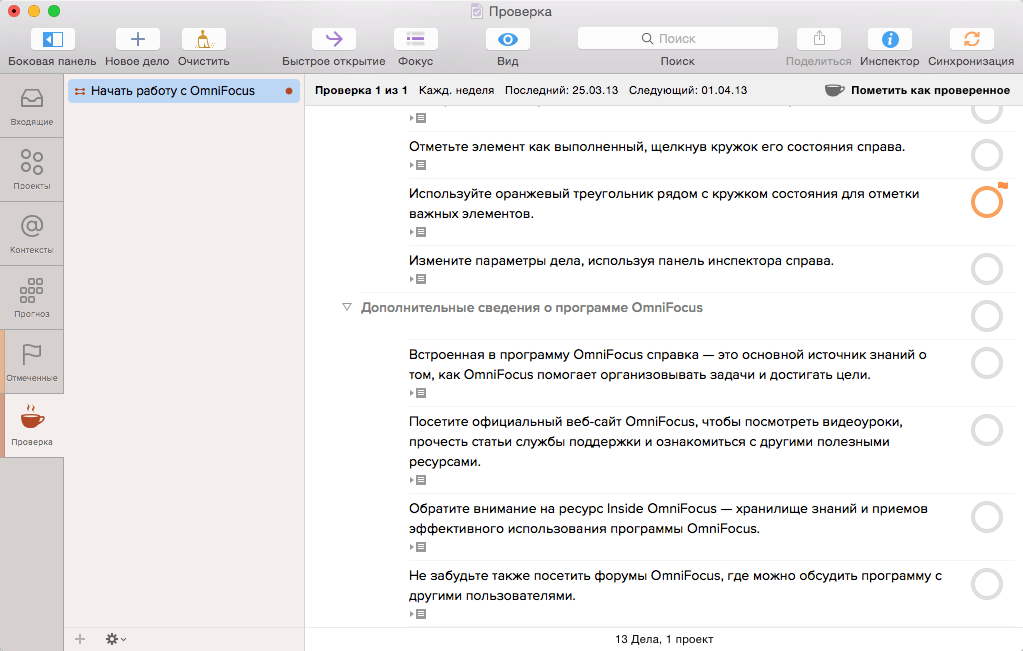The height and width of the screenshot is (651, 1023).
Task: Click the Синхронизация sync icon
Action: (x=971, y=39)
